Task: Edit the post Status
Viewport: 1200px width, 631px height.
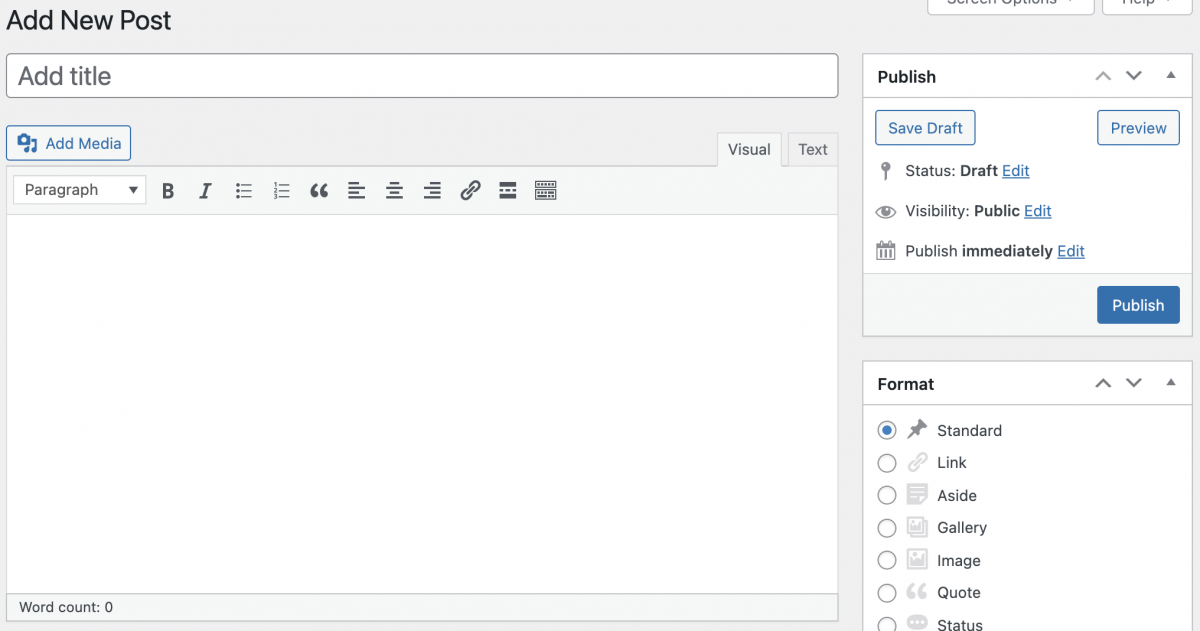Action: [x=1016, y=171]
